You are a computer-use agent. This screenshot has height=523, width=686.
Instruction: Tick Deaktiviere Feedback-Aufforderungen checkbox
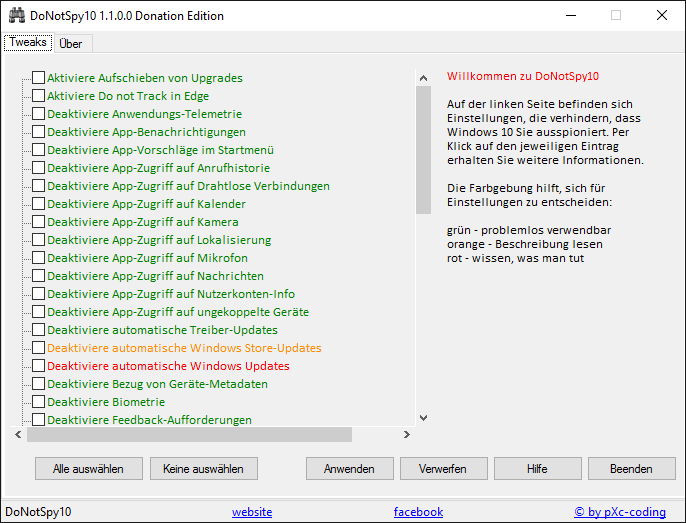[38, 419]
